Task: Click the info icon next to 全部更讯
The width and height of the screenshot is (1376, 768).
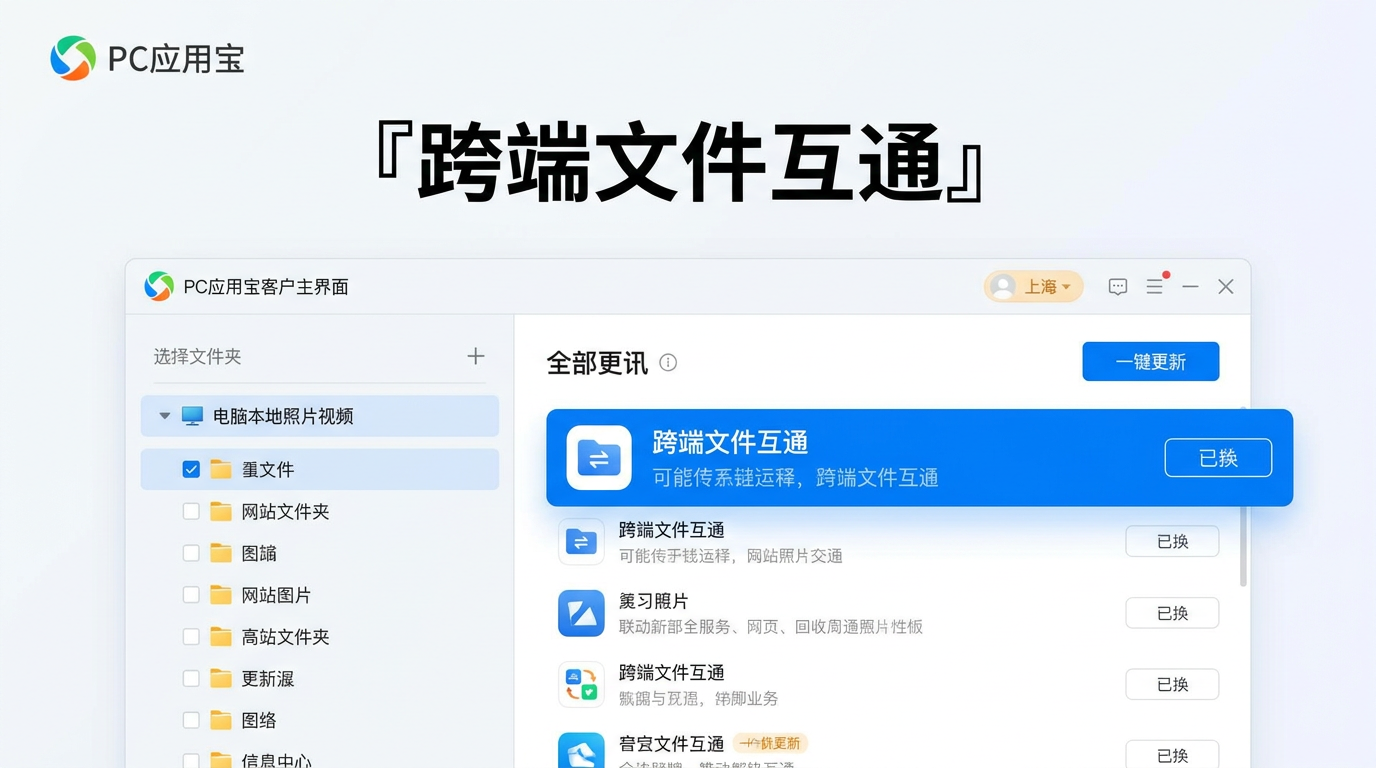Action: 668,363
